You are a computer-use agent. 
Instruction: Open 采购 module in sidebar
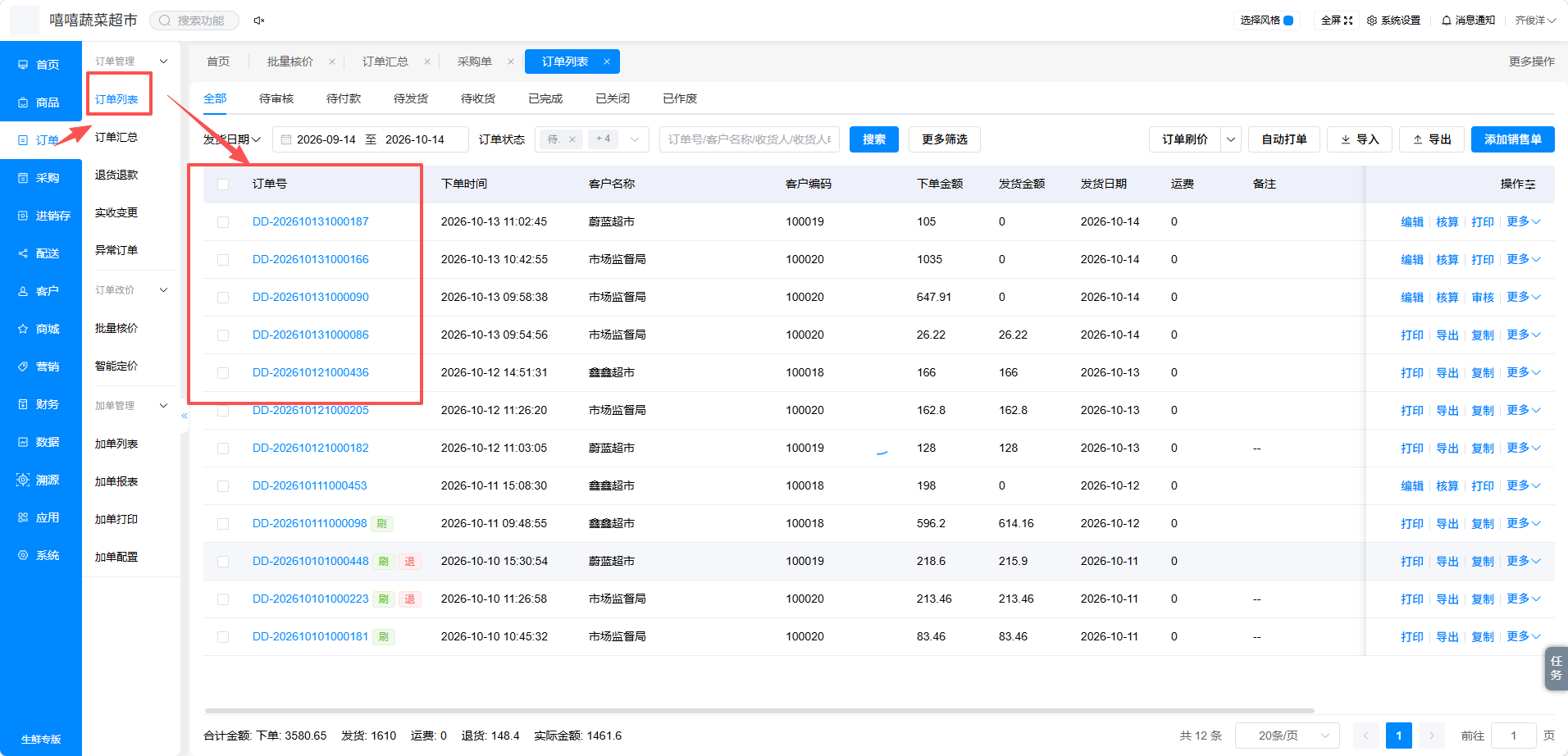(41, 178)
